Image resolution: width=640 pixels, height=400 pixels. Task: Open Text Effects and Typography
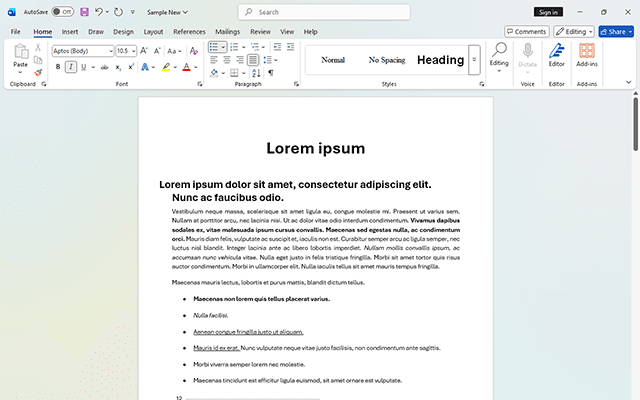(x=145, y=67)
